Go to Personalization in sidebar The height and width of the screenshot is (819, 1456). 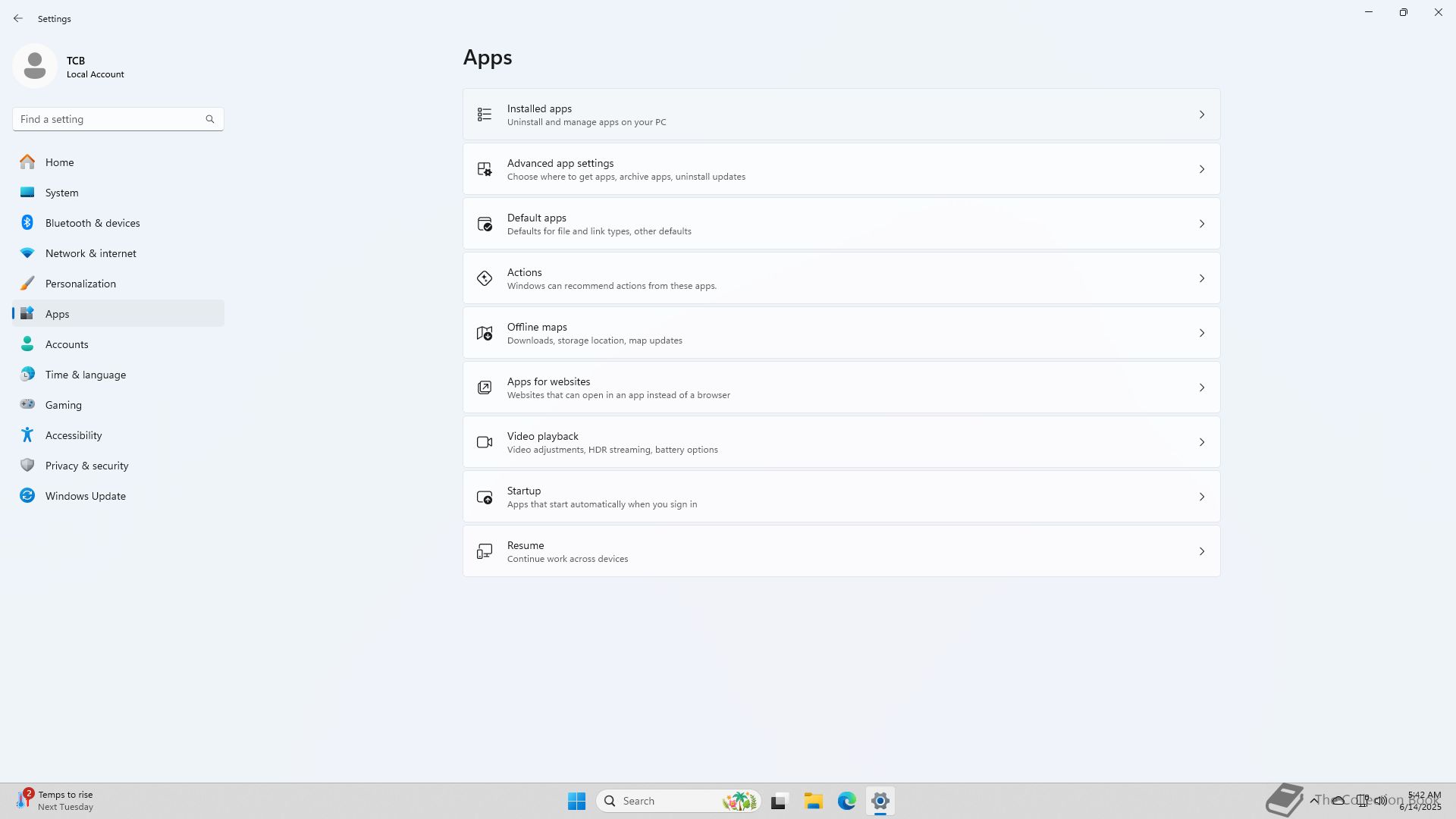pyautogui.click(x=80, y=284)
